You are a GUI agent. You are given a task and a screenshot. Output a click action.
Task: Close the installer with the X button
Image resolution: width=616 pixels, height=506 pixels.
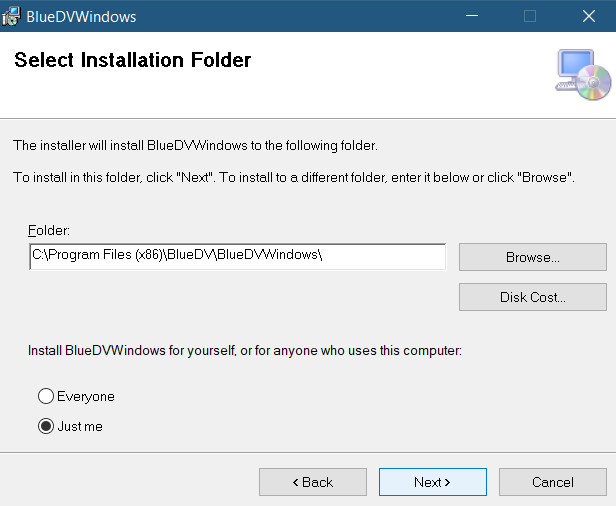pyautogui.click(x=588, y=16)
